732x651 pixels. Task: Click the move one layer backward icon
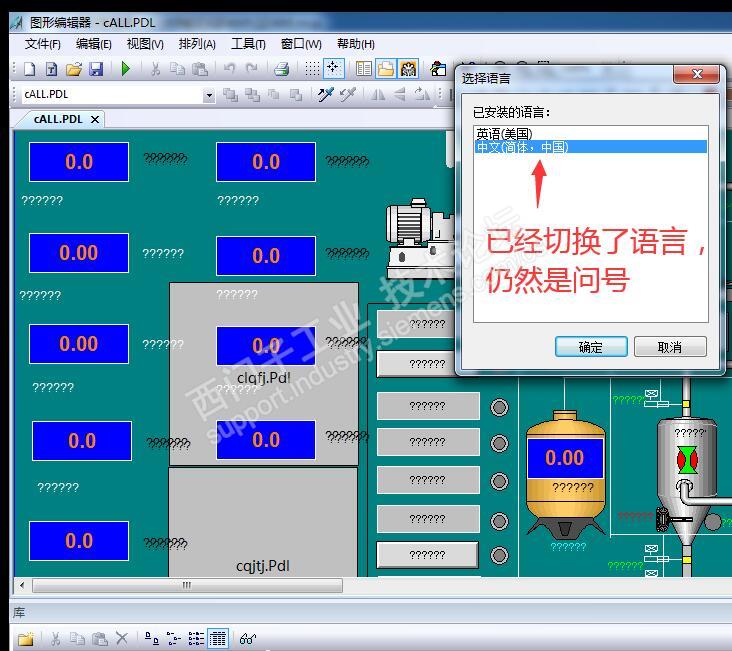point(296,95)
